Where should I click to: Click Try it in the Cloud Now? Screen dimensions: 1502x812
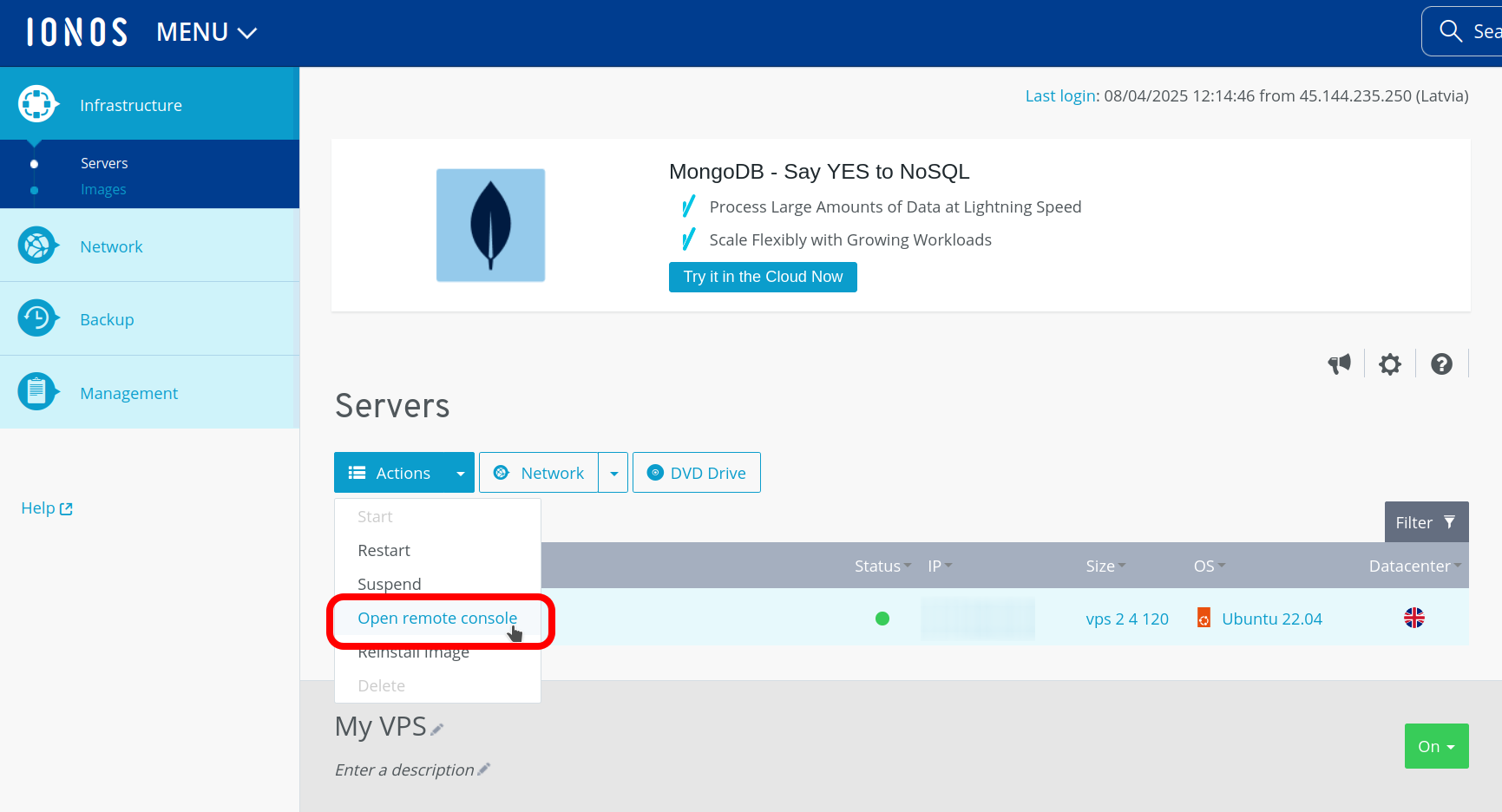pos(763,277)
